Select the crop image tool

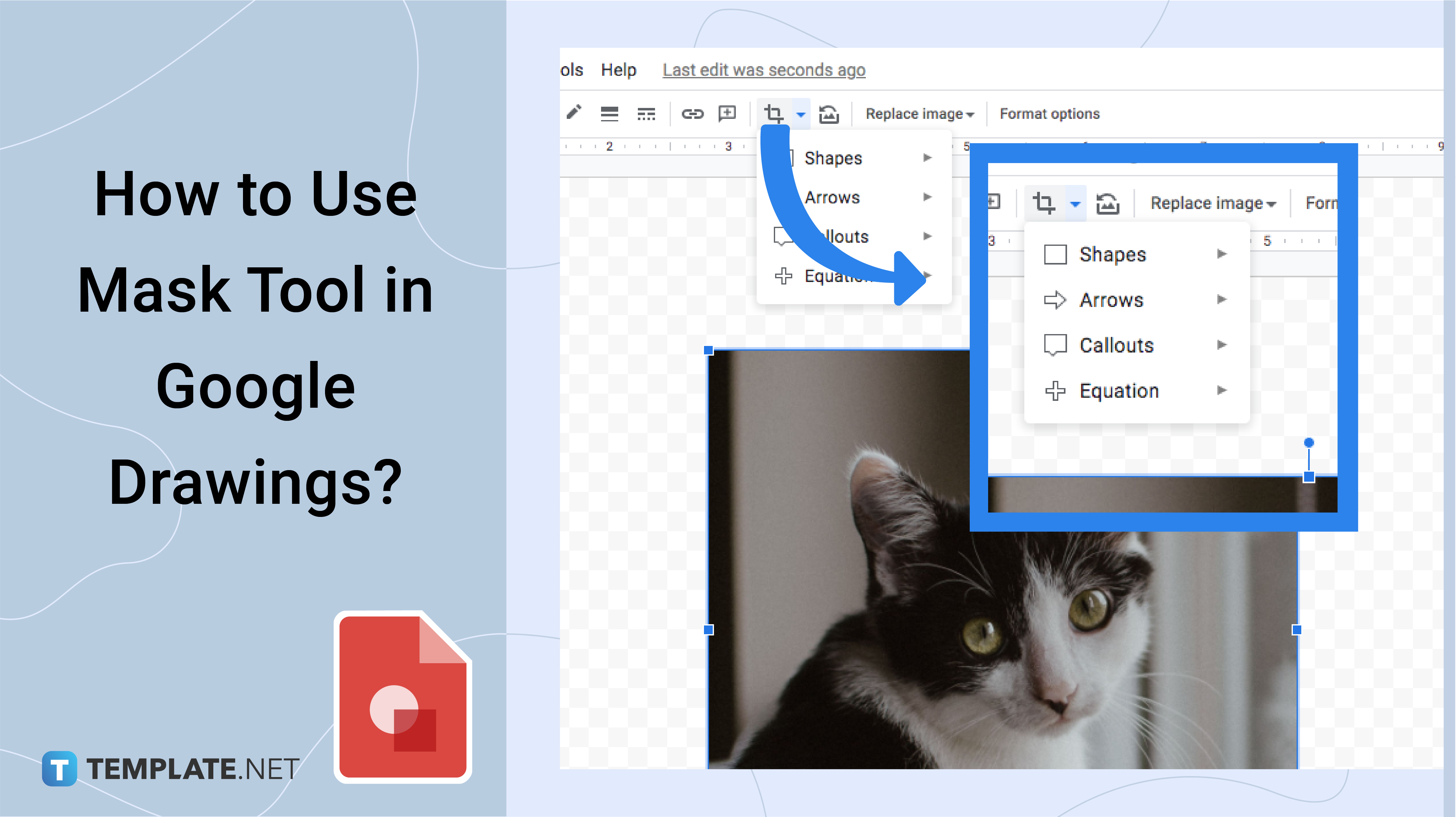tap(774, 114)
